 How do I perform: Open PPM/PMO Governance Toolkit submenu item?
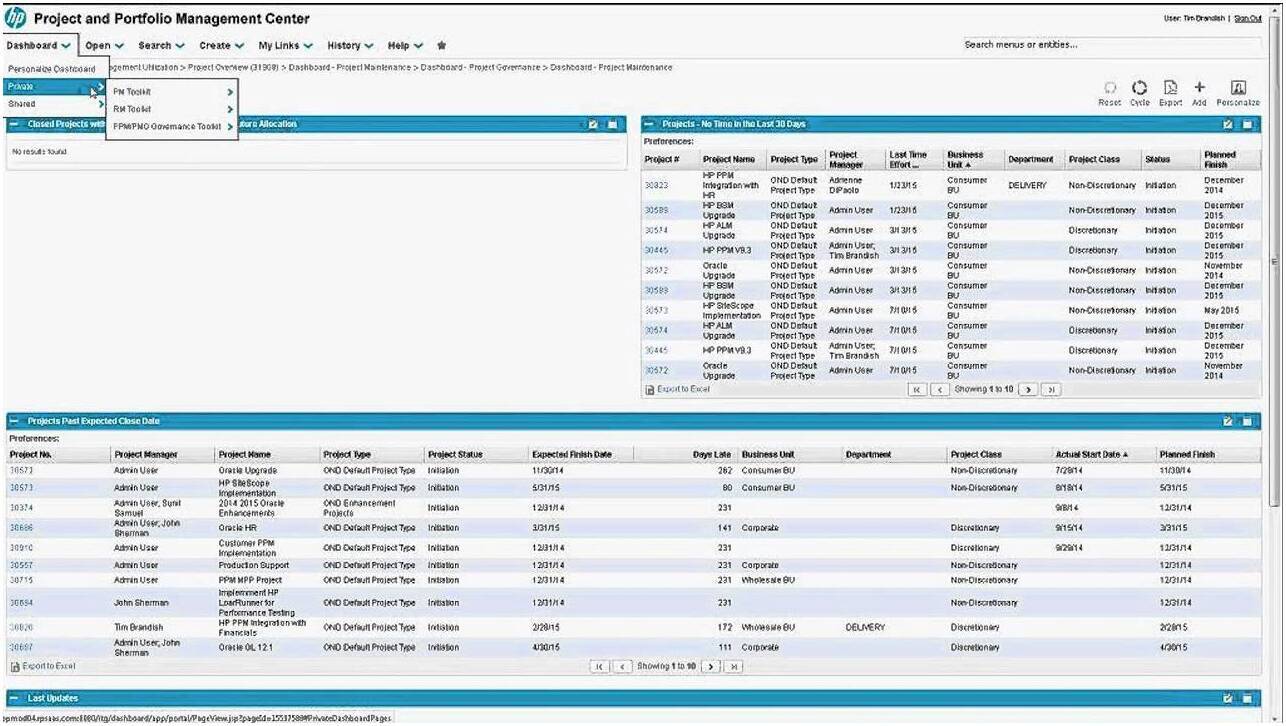172,127
